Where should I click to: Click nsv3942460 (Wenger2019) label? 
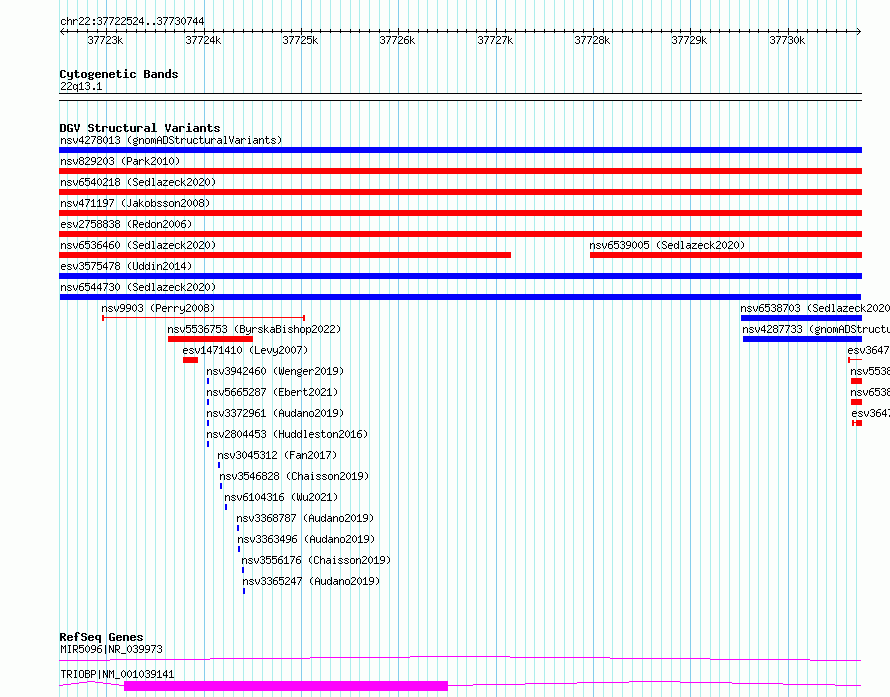275,371
